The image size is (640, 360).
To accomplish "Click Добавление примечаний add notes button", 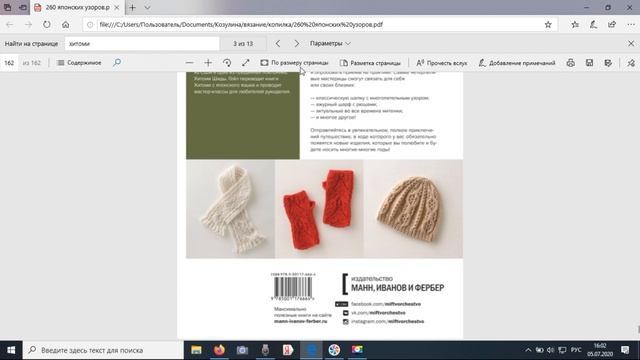I will pos(517,63).
